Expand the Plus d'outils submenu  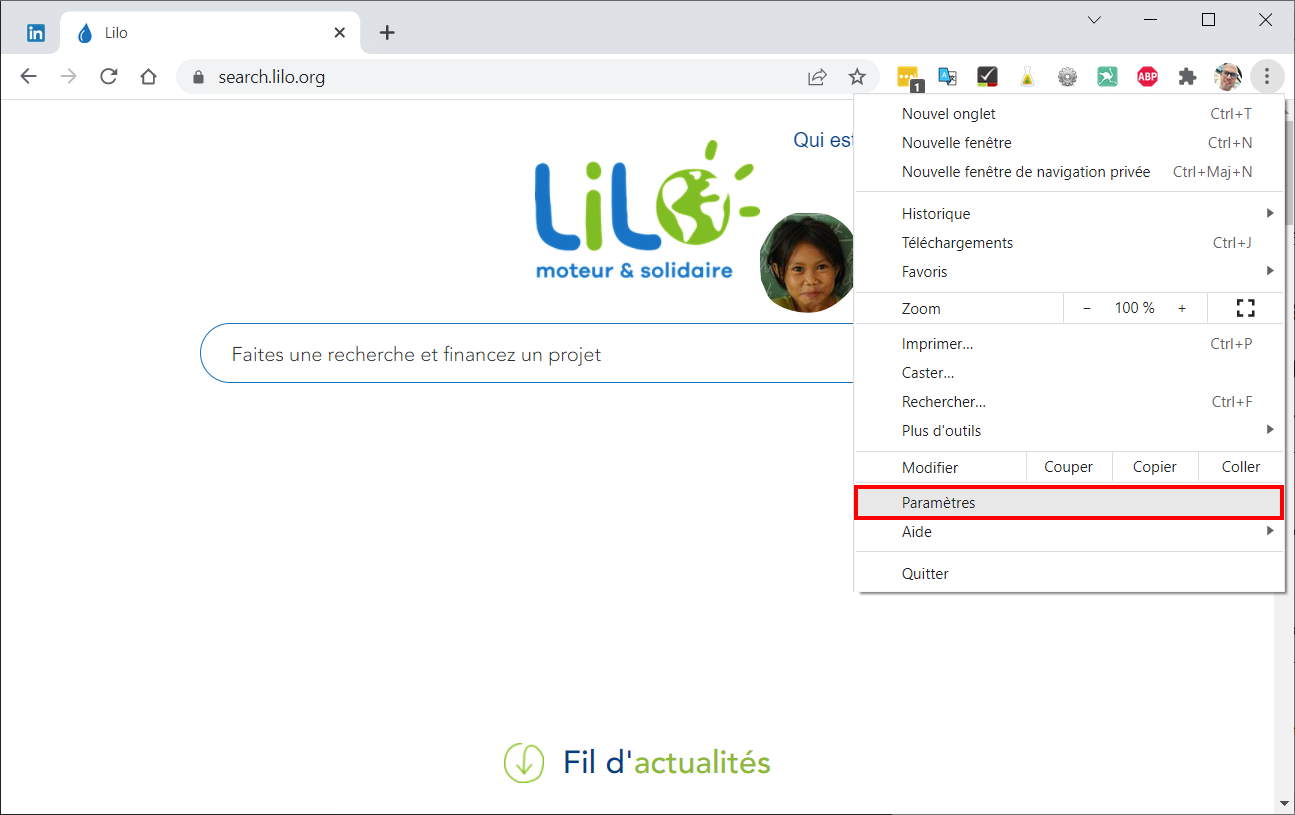(x=1070, y=431)
